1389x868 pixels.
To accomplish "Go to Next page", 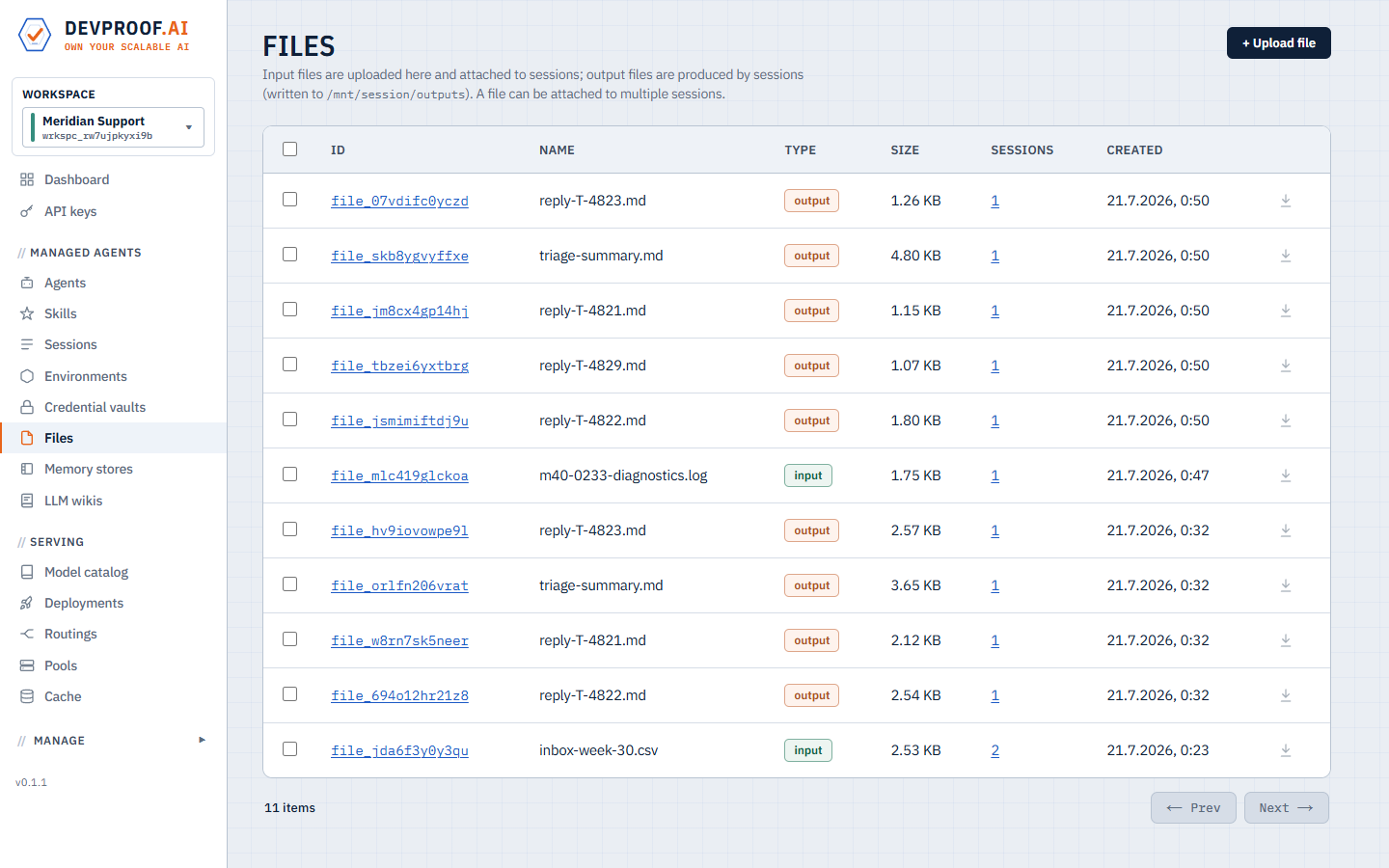I will pyautogui.click(x=1287, y=808).
